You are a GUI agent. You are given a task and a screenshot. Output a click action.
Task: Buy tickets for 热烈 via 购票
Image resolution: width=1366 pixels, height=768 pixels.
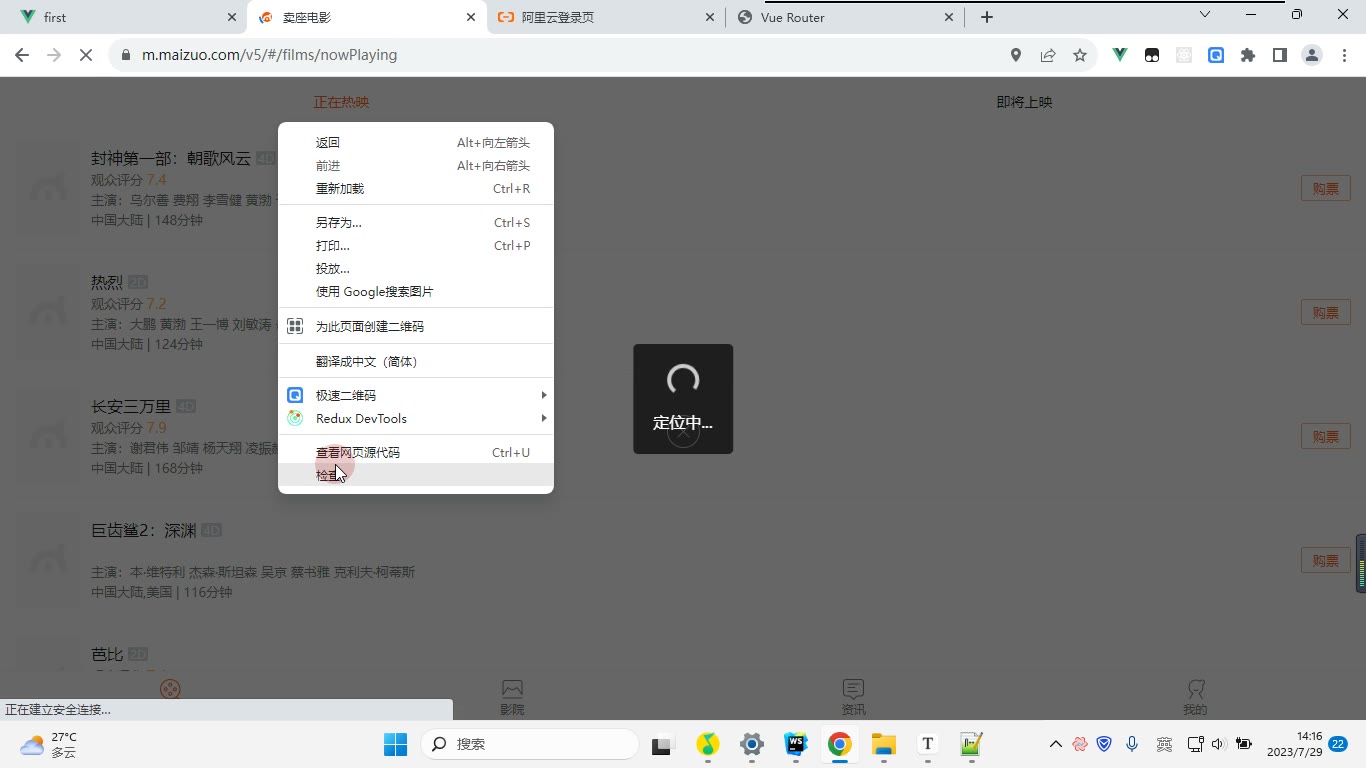click(x=1326, y=312)
